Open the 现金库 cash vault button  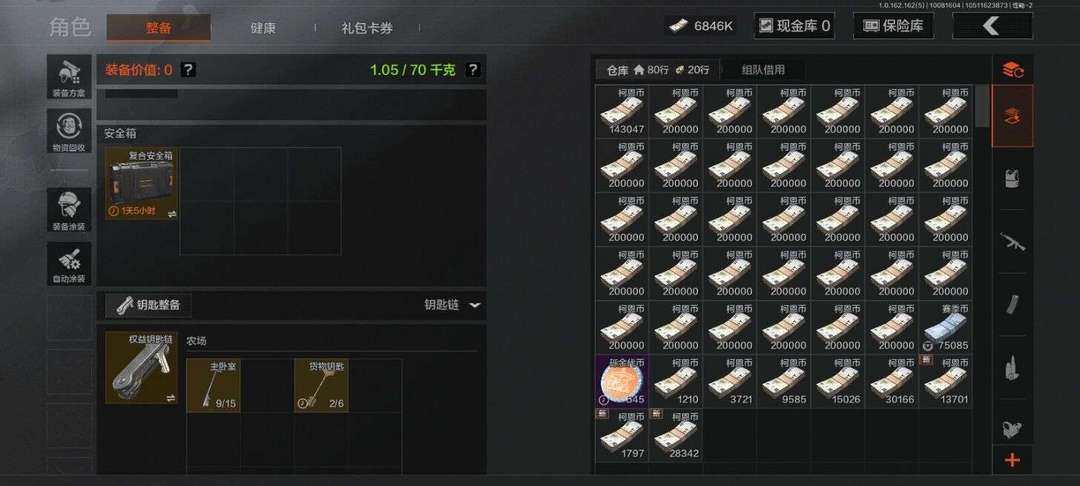point(794,26)
